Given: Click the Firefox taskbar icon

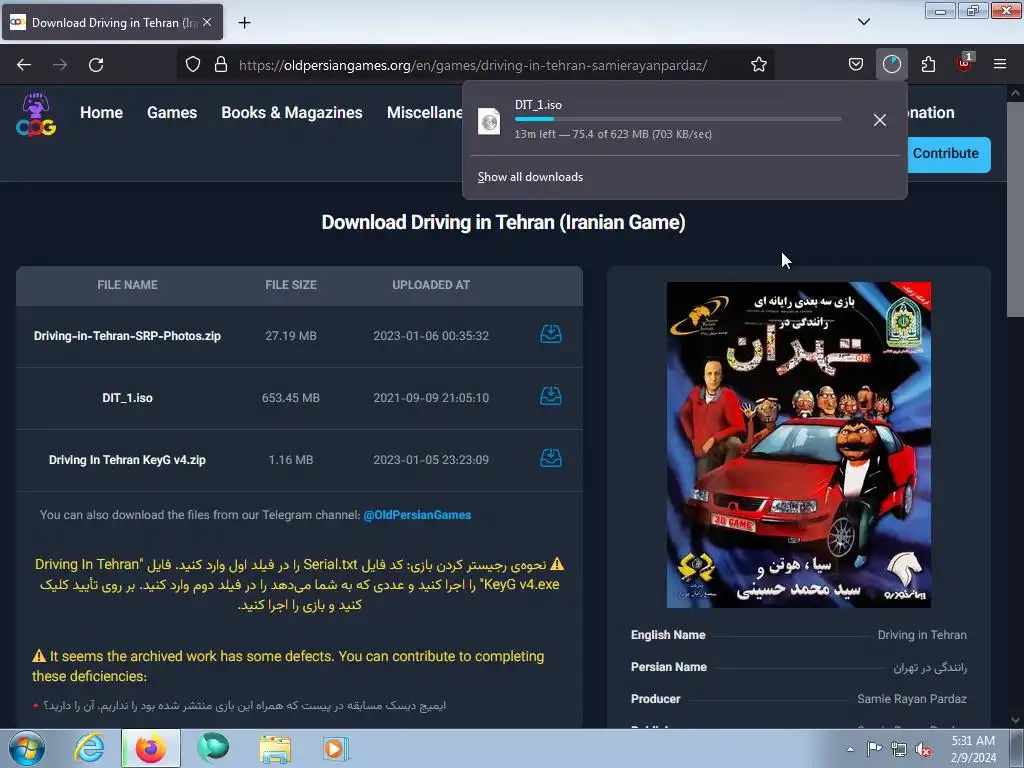Looking at the screenshot, I should coord(151,748).
